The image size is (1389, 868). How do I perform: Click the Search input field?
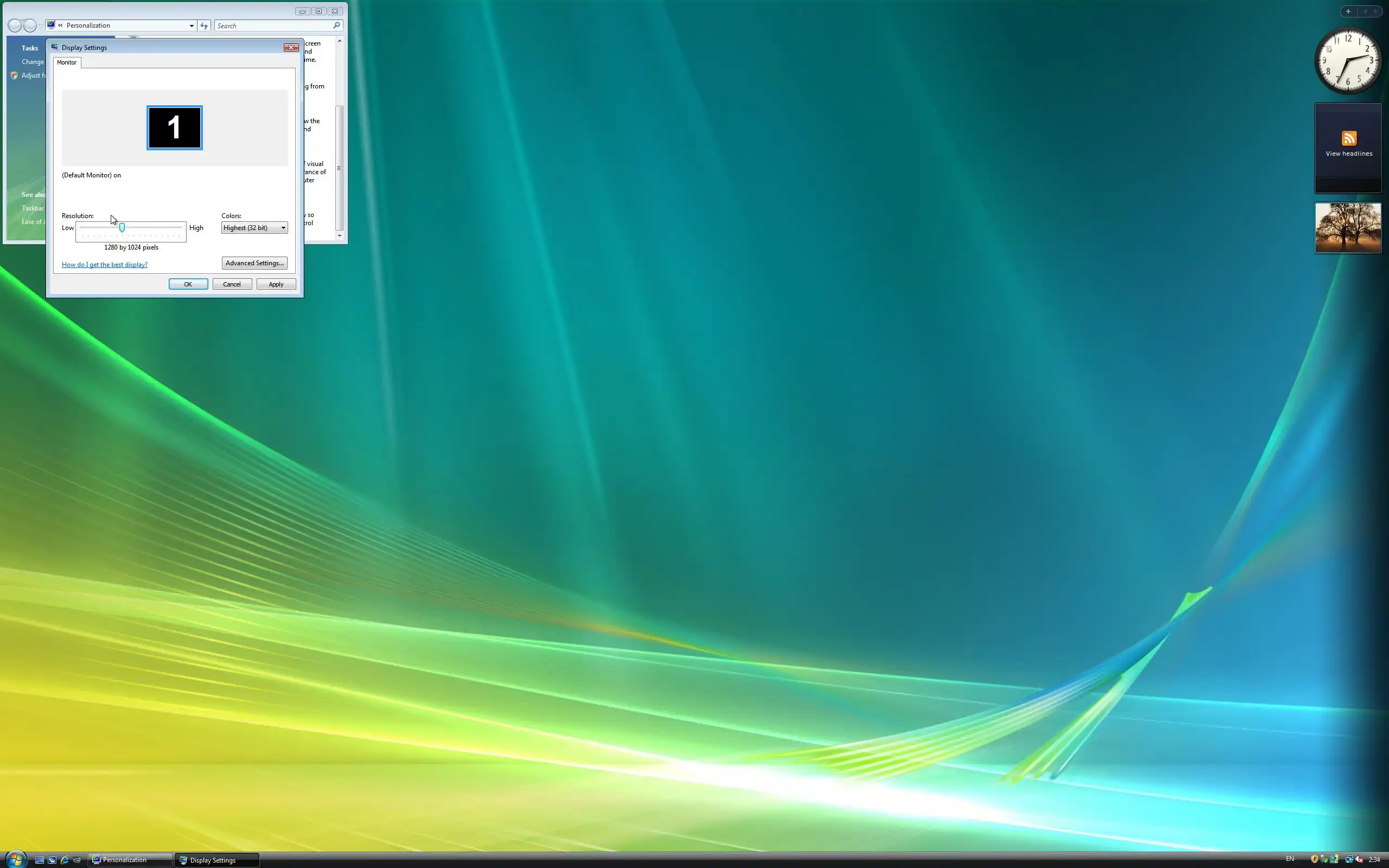click(273, 26)
